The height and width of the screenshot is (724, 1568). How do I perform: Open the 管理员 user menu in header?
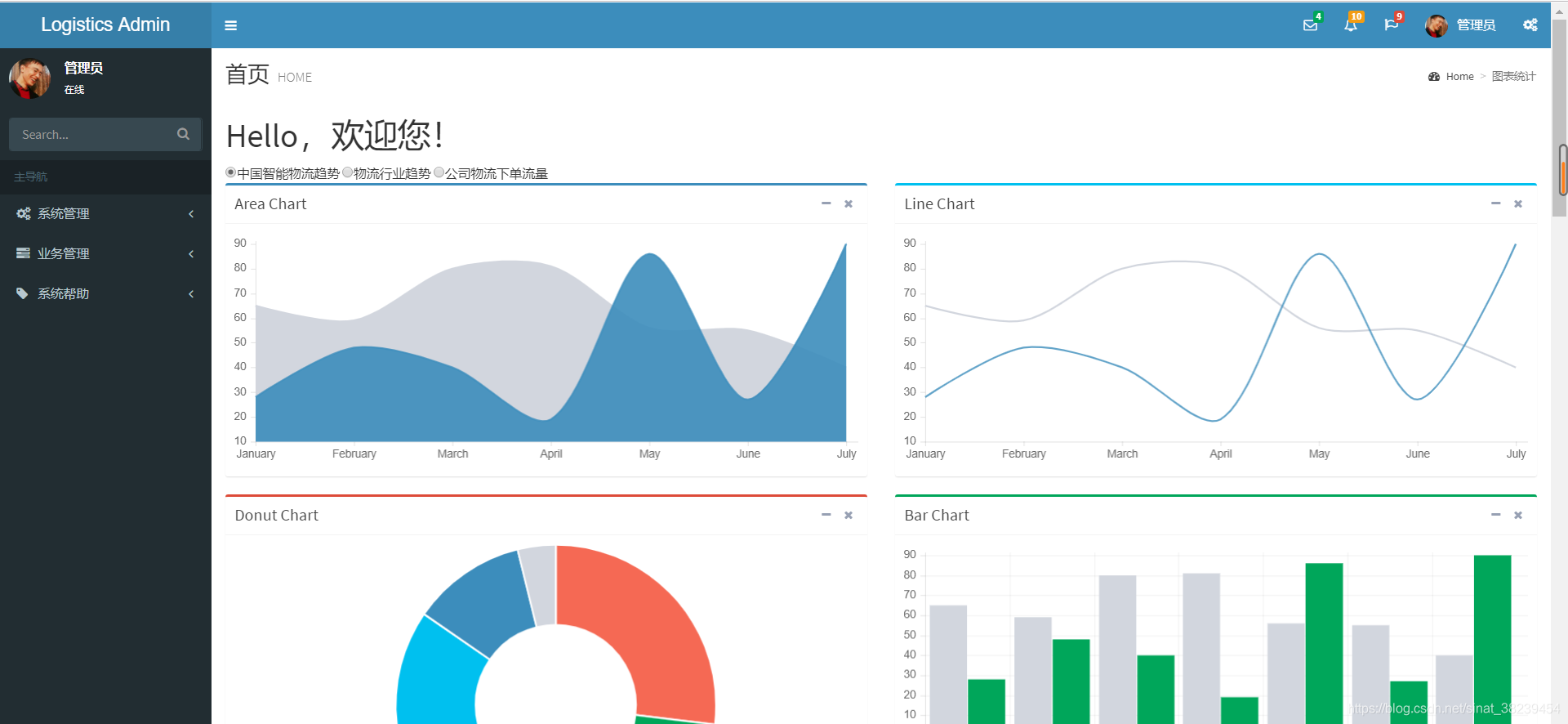(x=1461, y=25)
